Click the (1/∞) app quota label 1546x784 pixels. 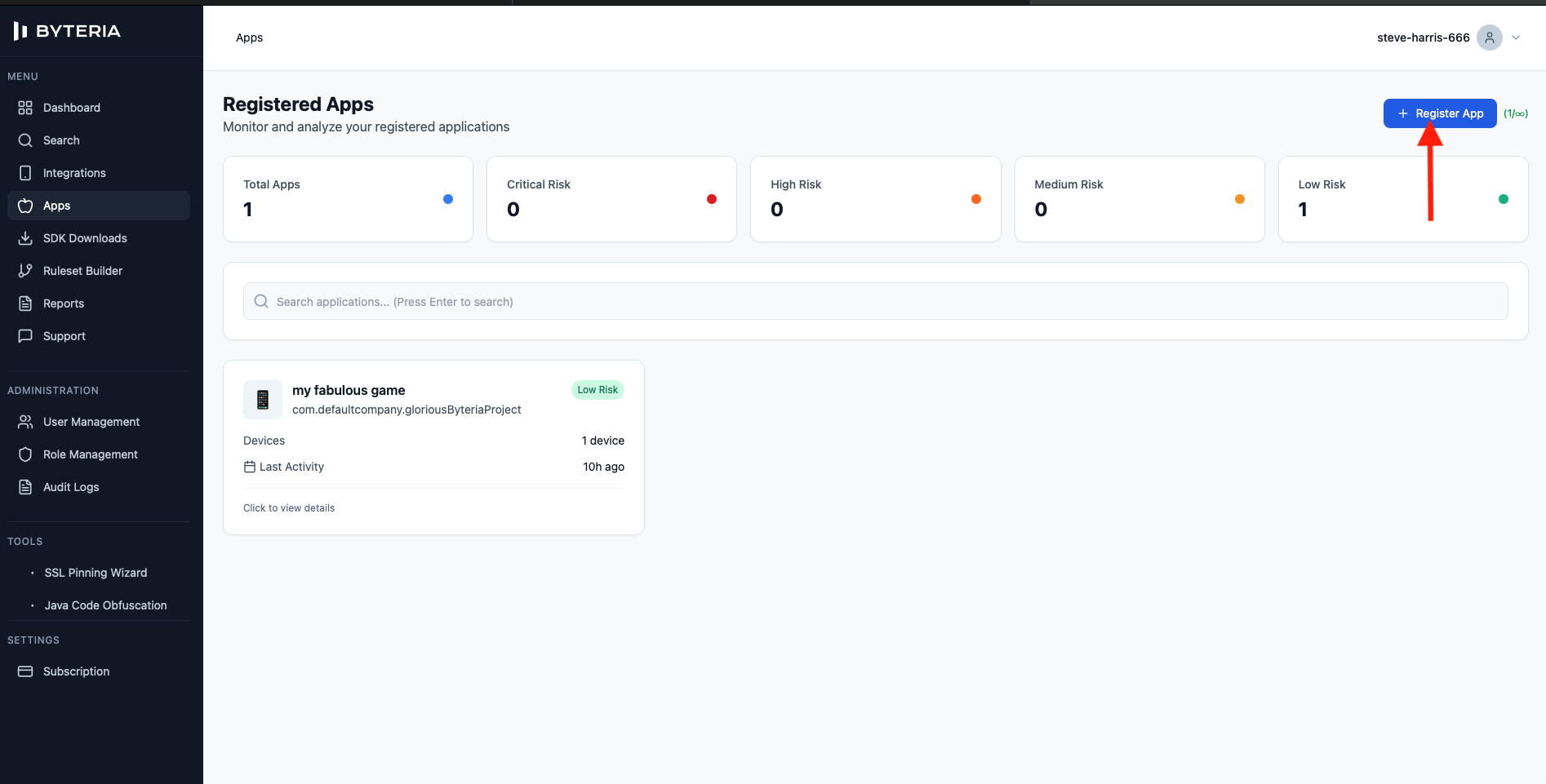click(x=1516, y=113)
